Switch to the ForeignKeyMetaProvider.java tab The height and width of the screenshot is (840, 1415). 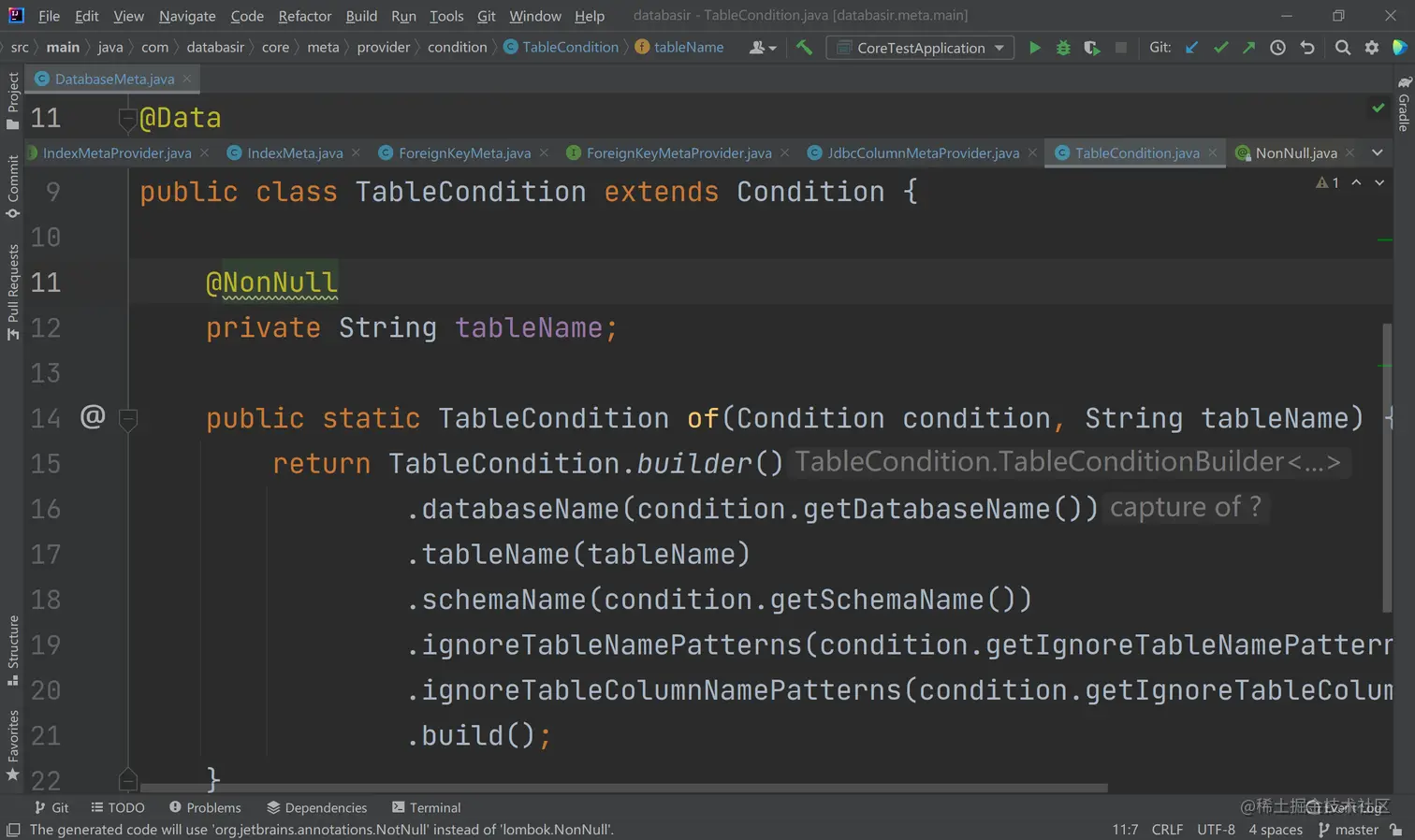point(678,152)
